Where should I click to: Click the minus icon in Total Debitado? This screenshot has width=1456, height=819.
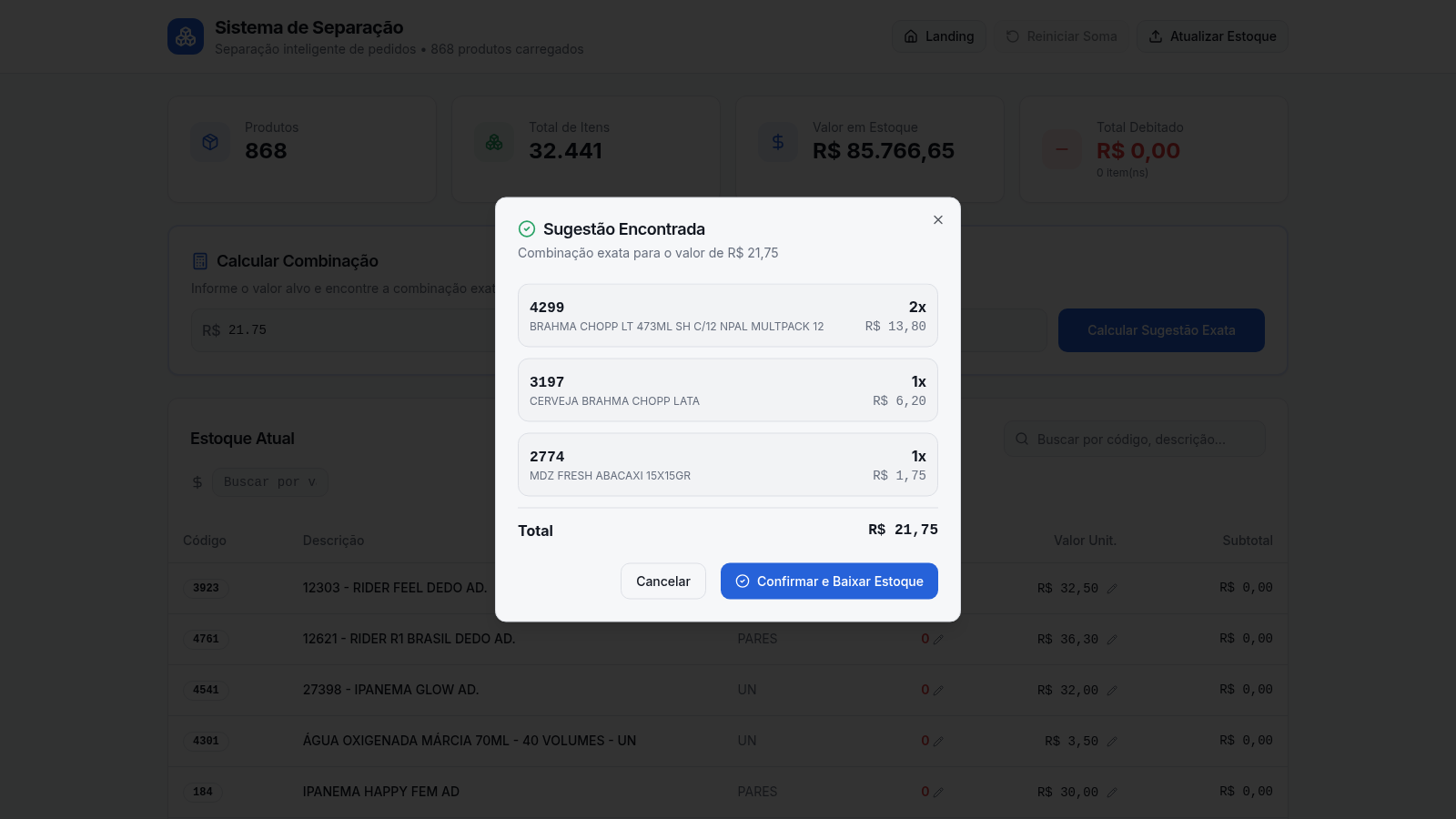(1062, 150)
